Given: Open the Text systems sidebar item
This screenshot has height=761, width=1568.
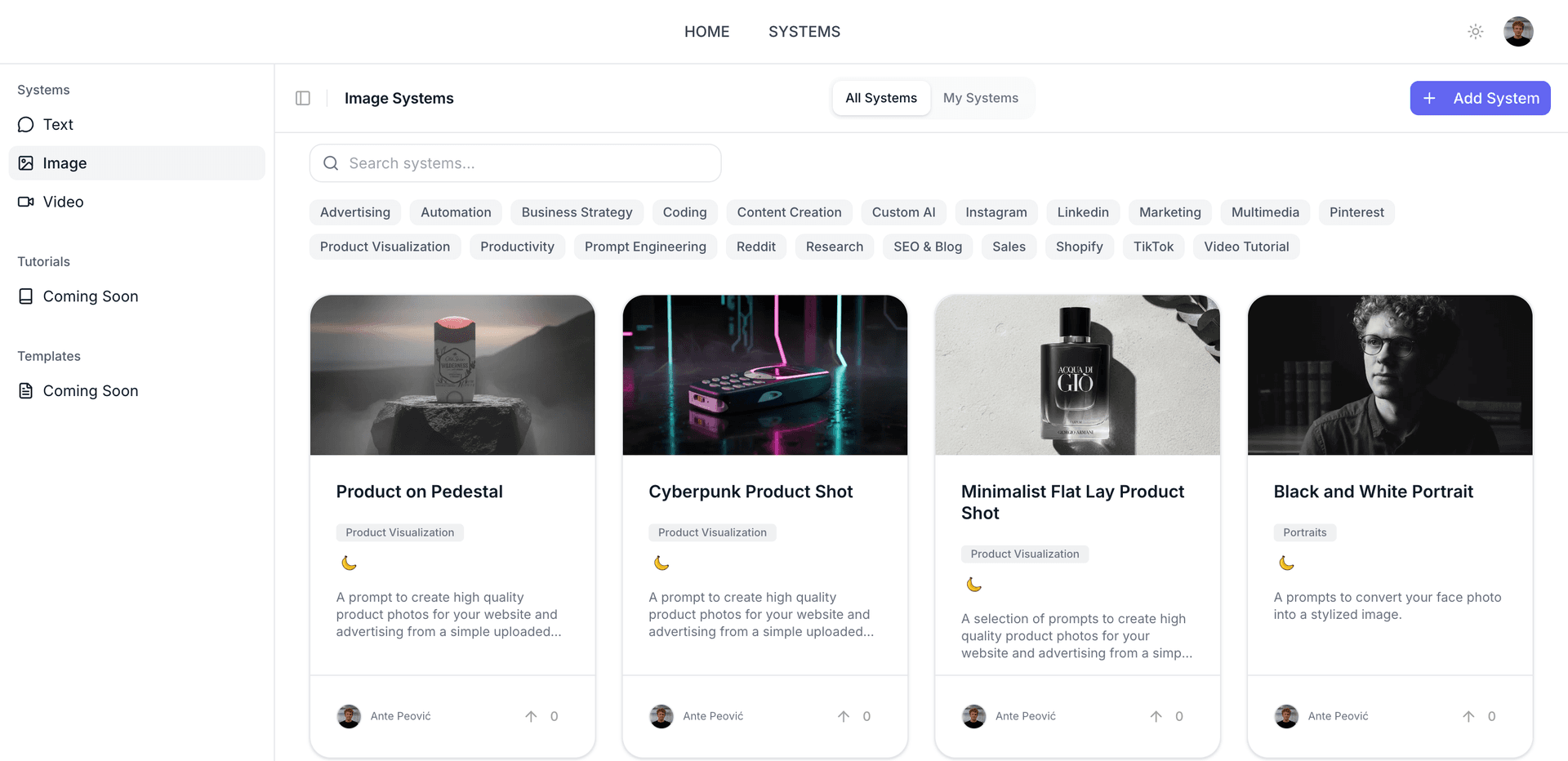Looking at the screenshot, I should click(58, 124).
